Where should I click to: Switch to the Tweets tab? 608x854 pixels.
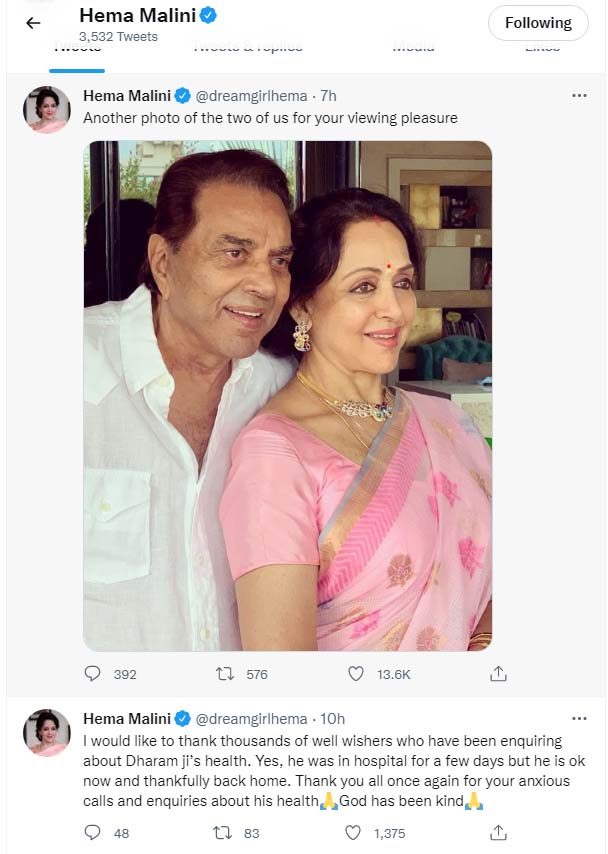point(77,48)
